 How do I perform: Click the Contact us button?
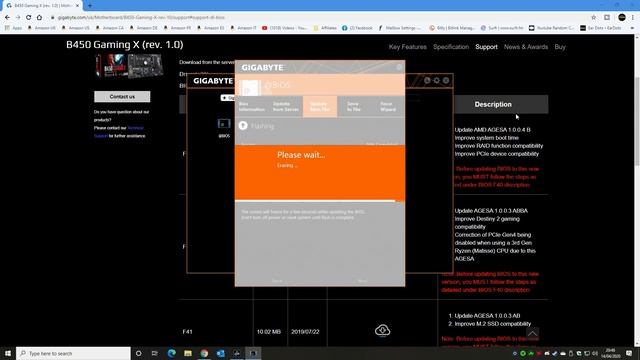122,96
